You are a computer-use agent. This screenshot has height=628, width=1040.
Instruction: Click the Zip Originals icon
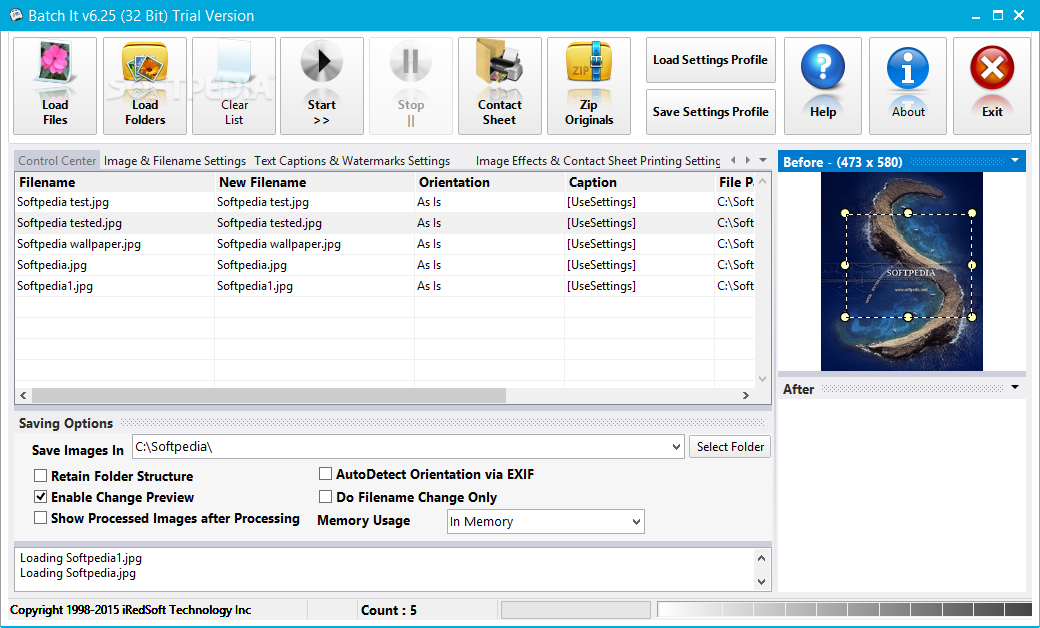coord(588,86)
